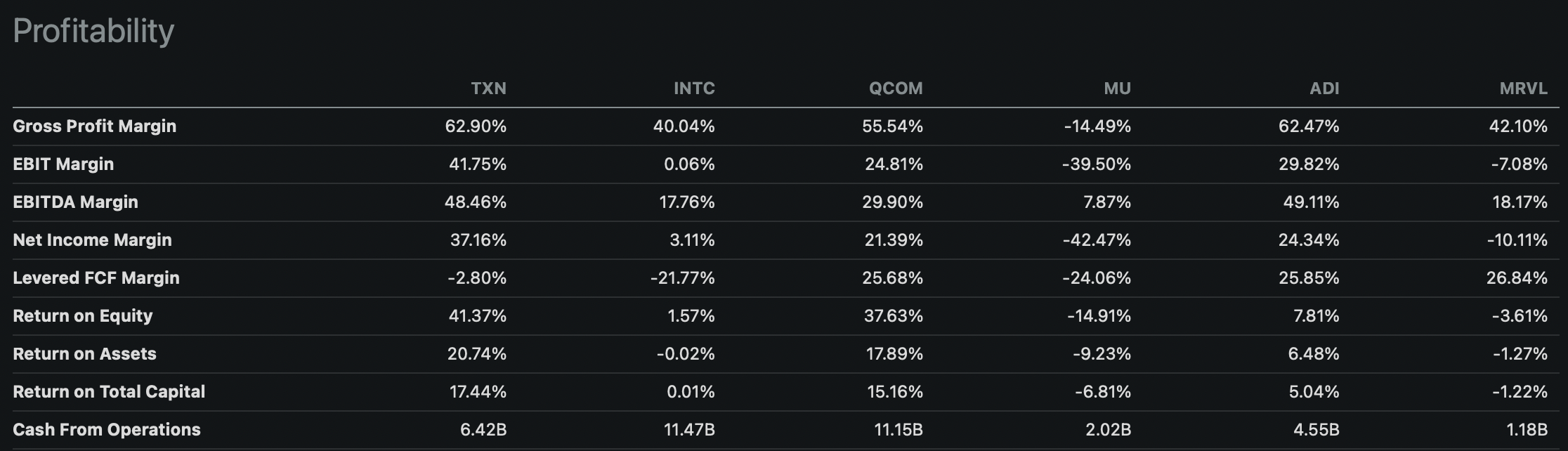Click the Net Income Margin label
Image resolution: width=1568 pixels, height=451 pixels.
point(92,240)
